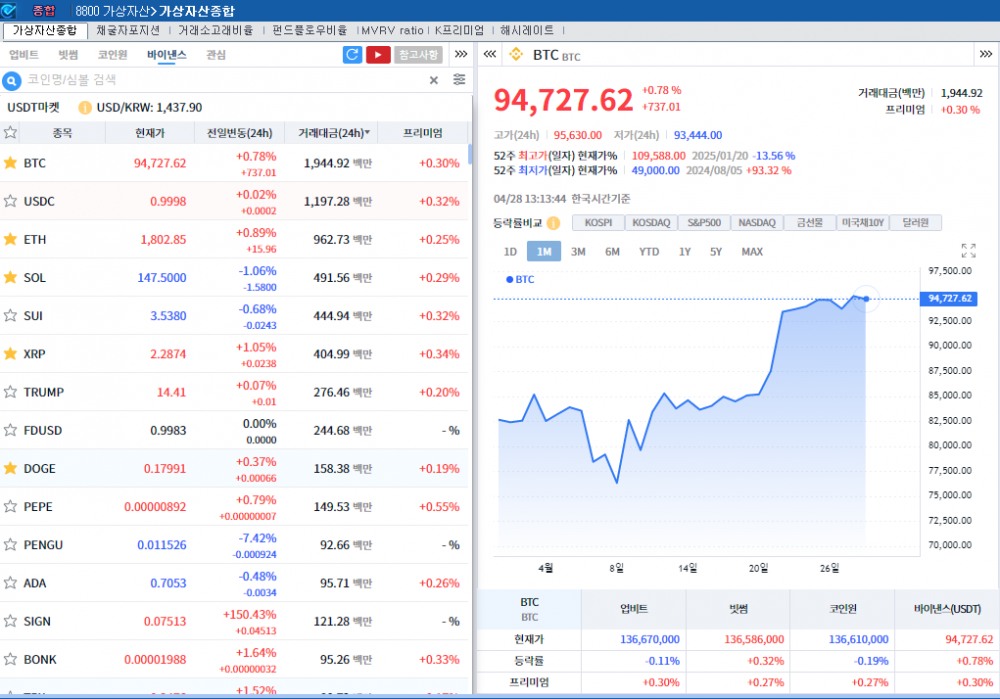Image resolution: width=1000 pixels, height=699 pixels.
Task: Select the 1Y chart range option
Action: [686, 251]
